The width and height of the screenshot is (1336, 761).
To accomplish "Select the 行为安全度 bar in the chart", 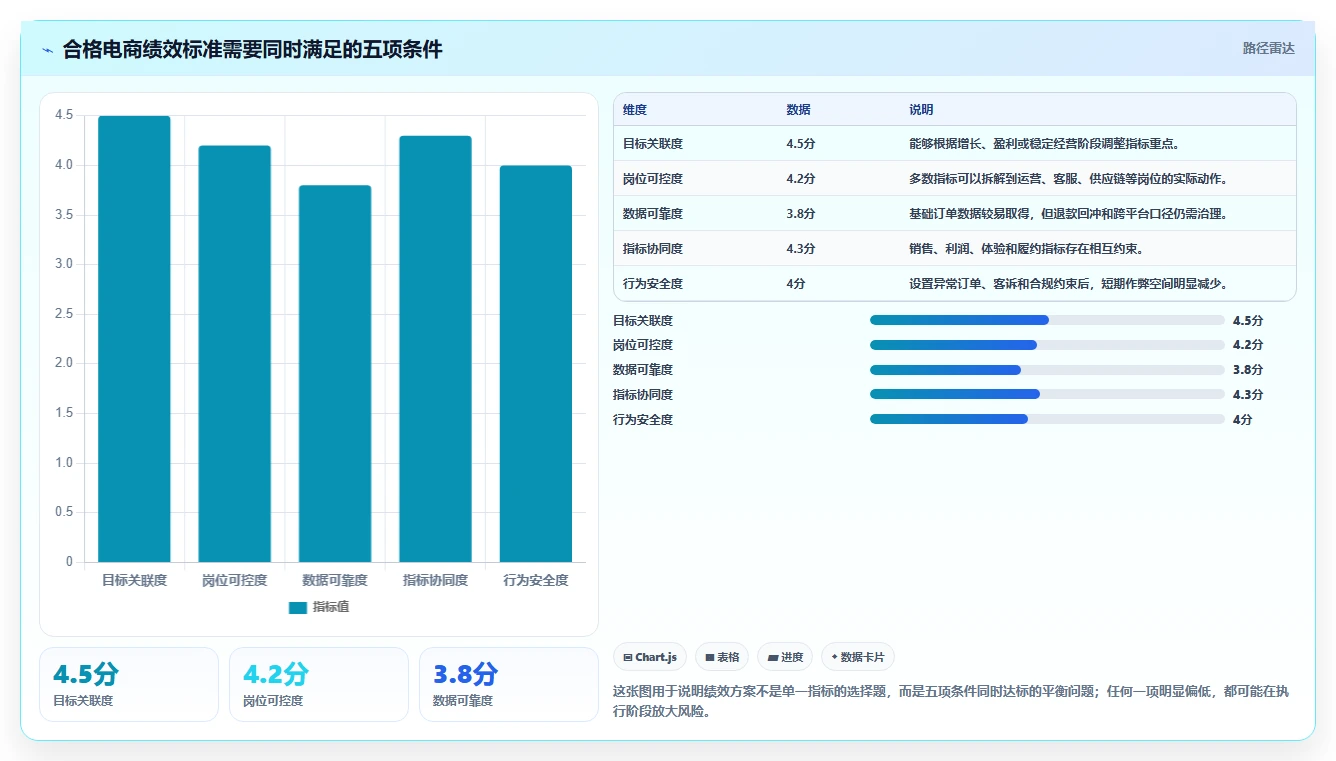I will click(x=536, y=364).
